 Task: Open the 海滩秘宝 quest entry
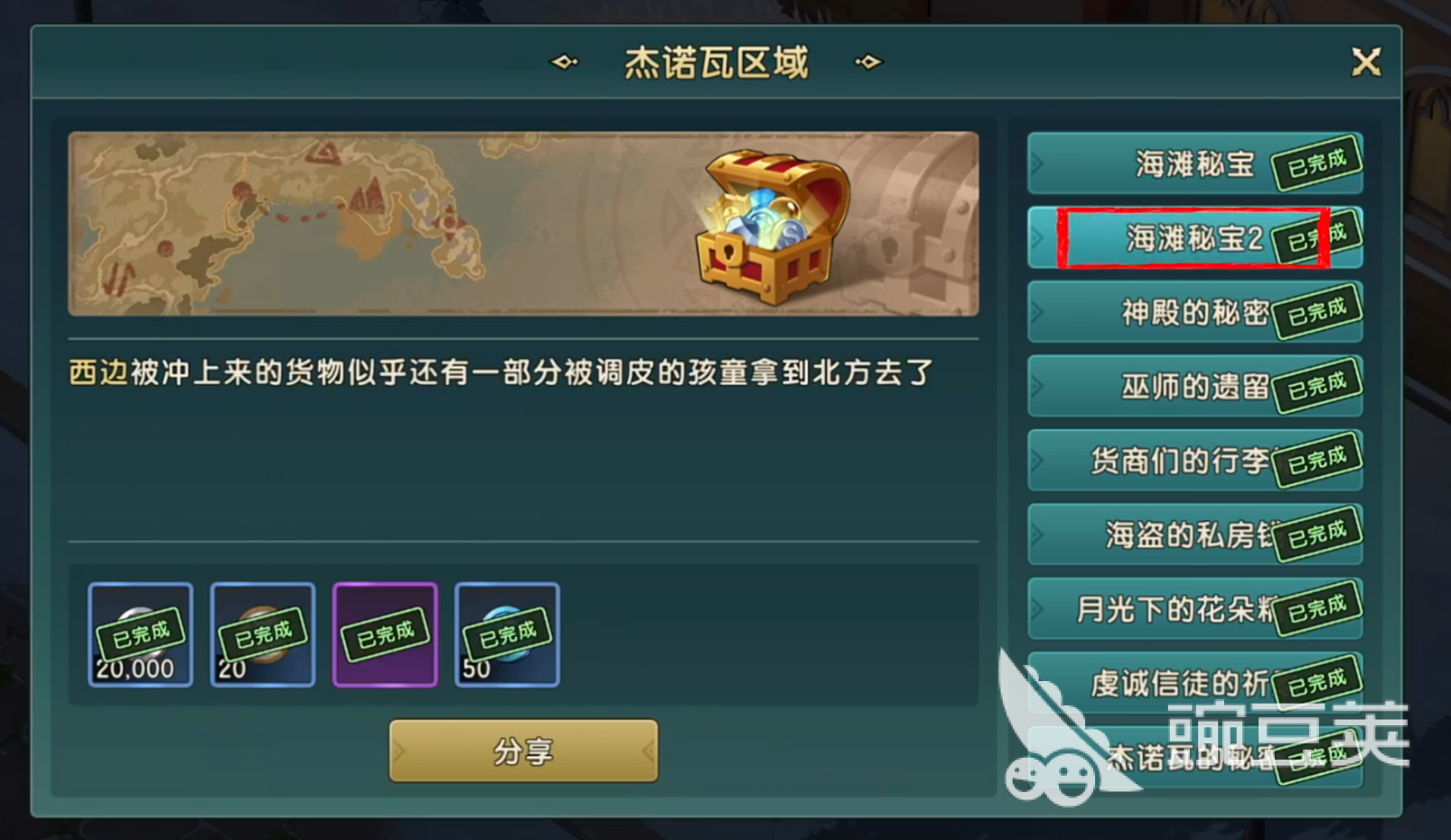[1194, 163]
